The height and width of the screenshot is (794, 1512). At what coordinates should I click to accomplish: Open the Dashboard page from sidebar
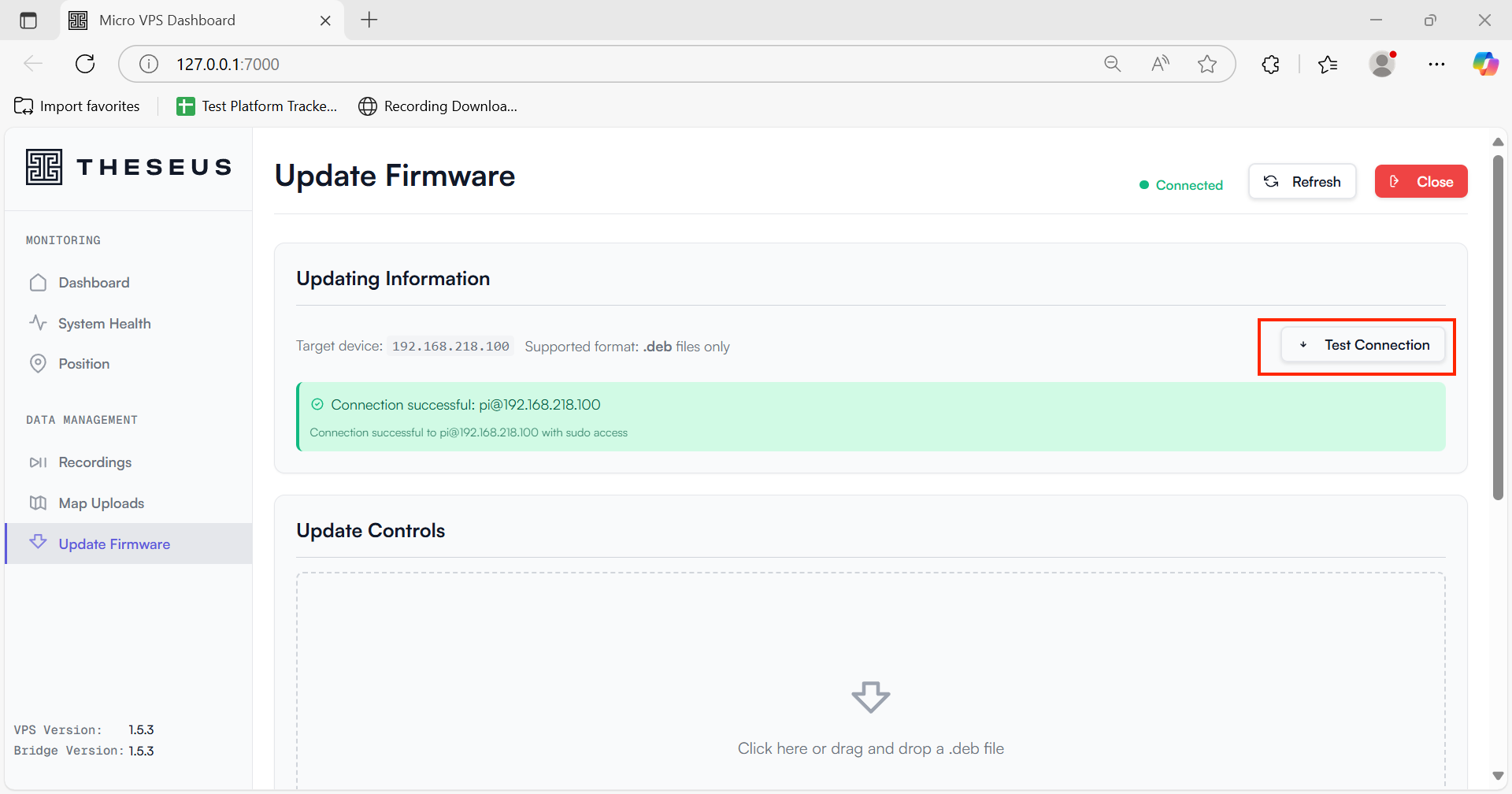click(x=94, y=283)
